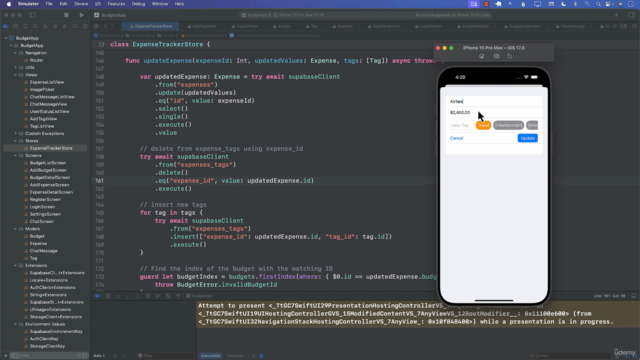640x360 pixels.
Task: Click the $2,400.00 amount field
Action: pos(493,112)
